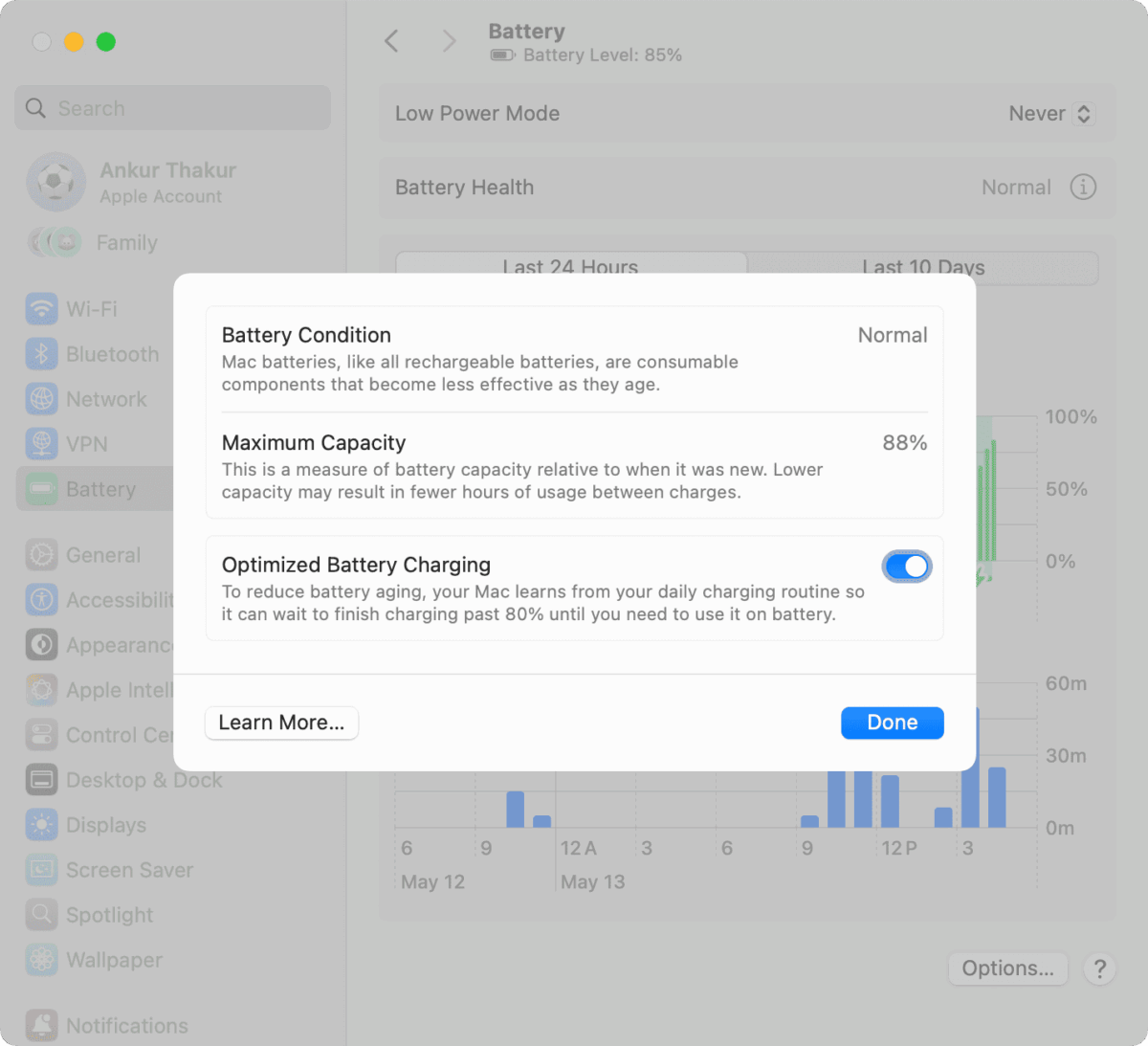Select the Desktop & Dock icon
The height and width of the screenshot is (1046, 1148).
42,780
